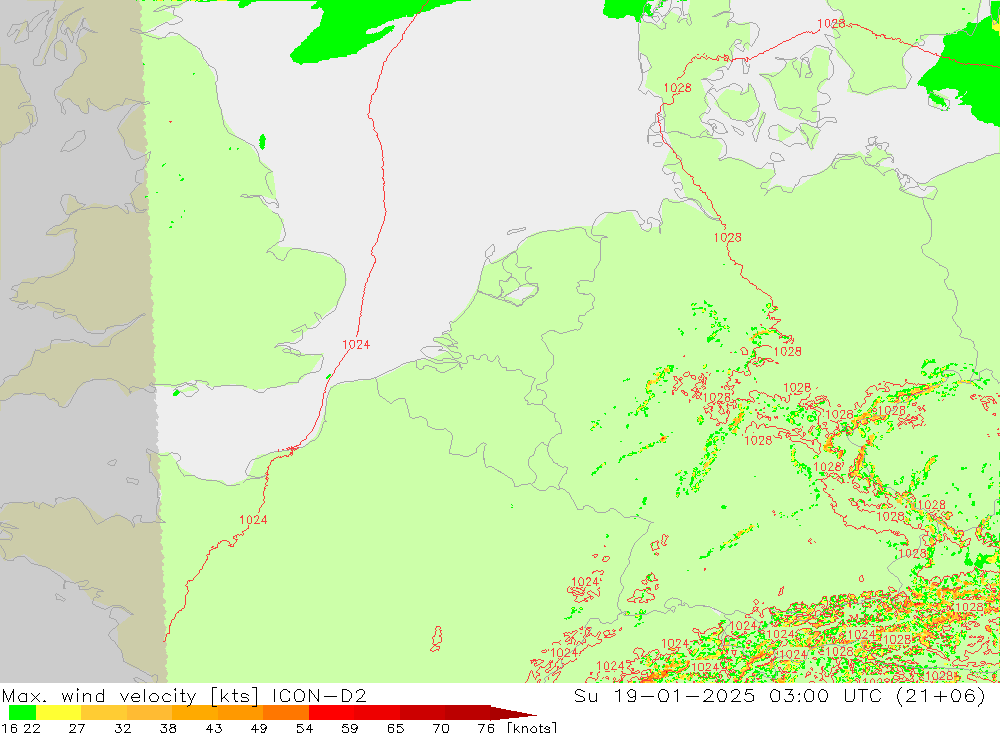Click the orange 49–54 knots legend swatch
1000x733 pixels.
tap(286, 713)
